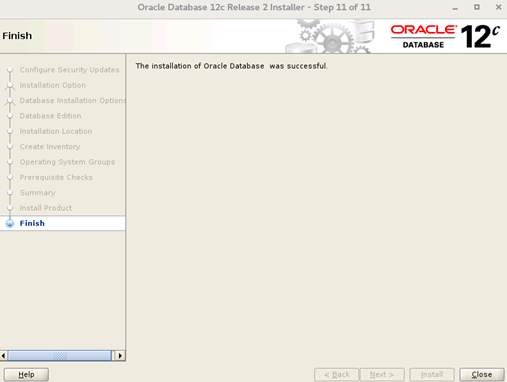Screen dimensions: 507x382
Task: Select the Installation Option step
Action: [53, 85]
